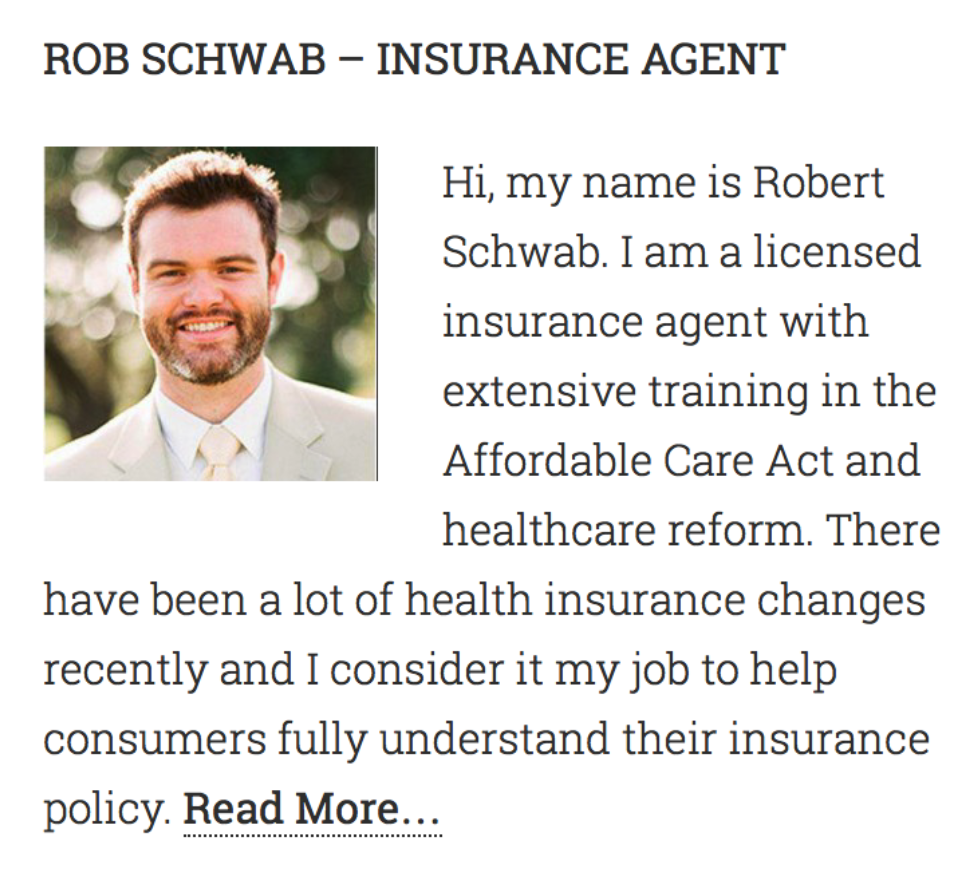968x874 pixels.
Task: Click the "health insurance changes" phrase
Action: (x=665, y=601)
